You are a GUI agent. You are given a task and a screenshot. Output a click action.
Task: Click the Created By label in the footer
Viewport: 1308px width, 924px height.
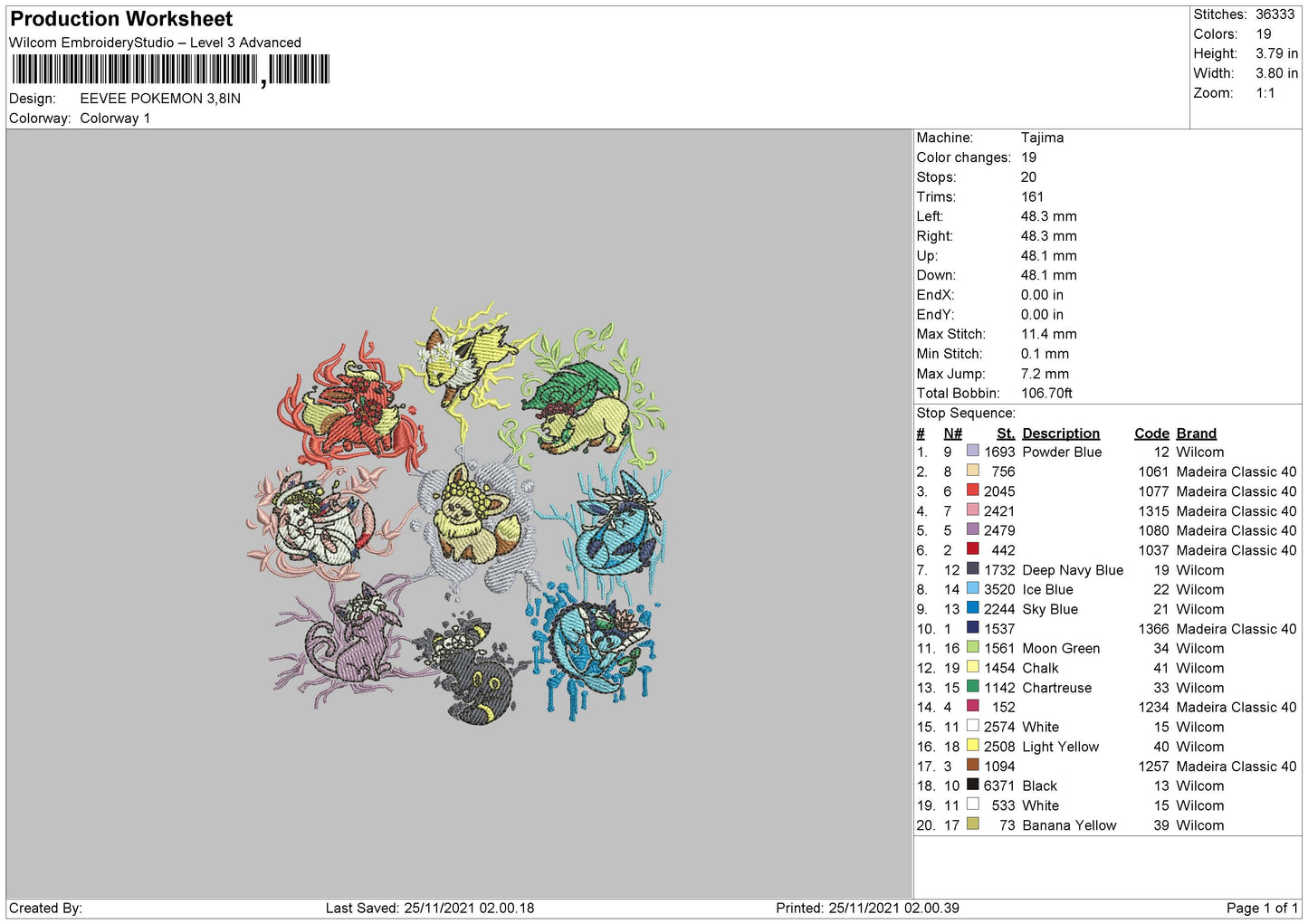pos(45,908)
